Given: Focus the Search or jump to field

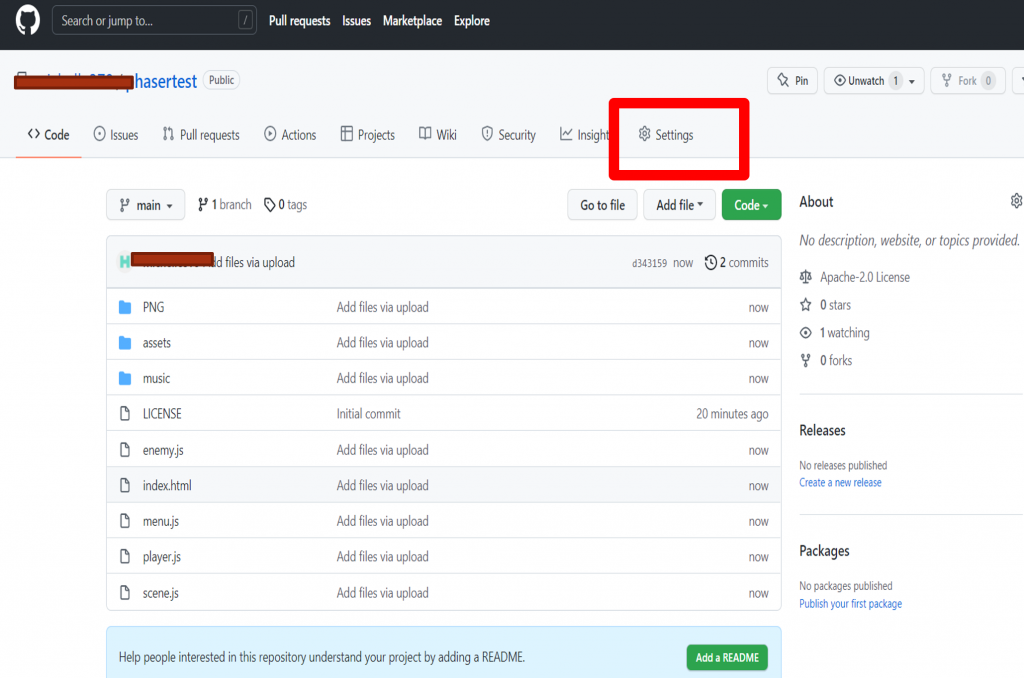Looking at the screenshot, I should (154, 20).
